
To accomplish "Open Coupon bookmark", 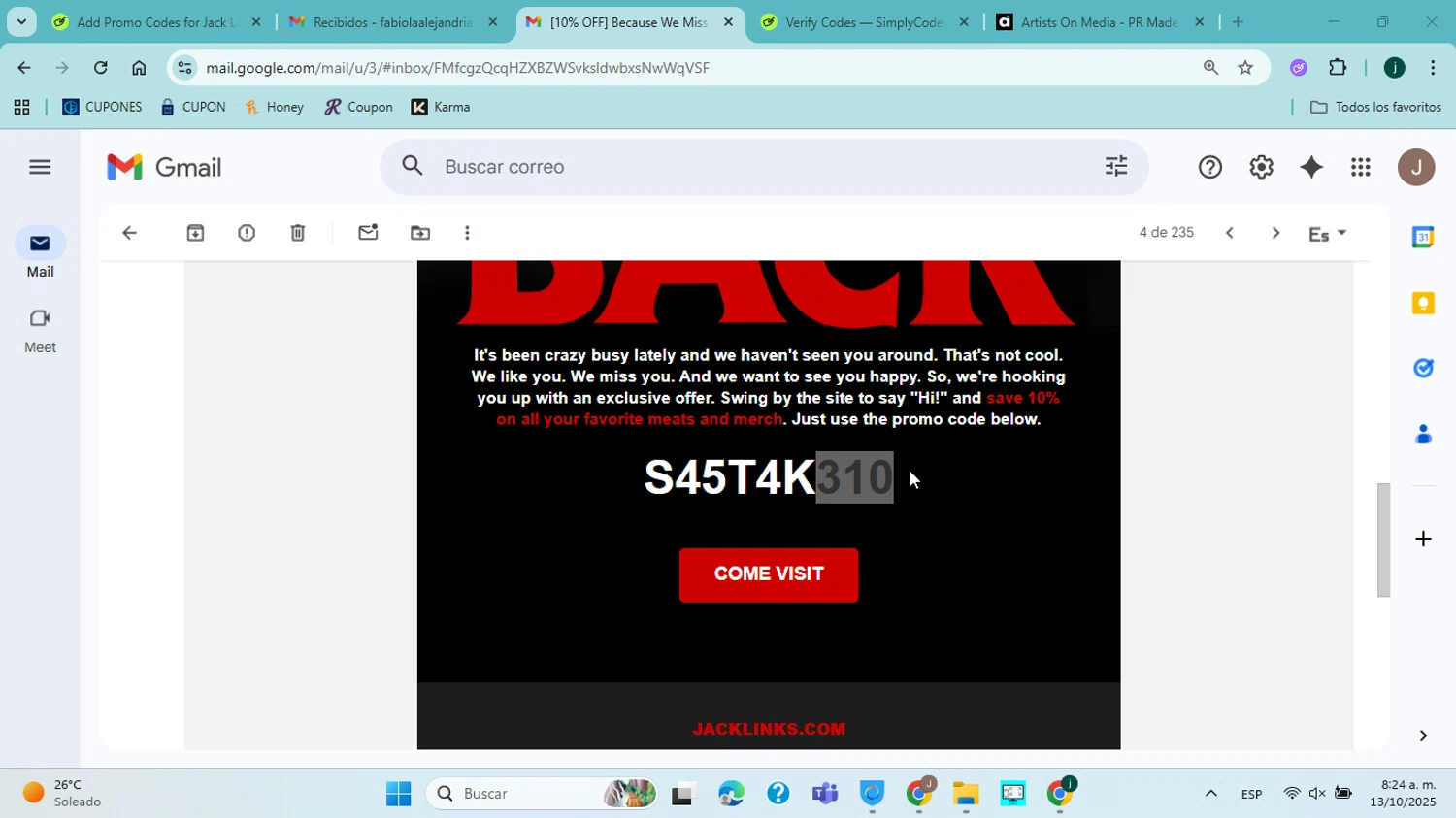I will click(x=359, y=107).
